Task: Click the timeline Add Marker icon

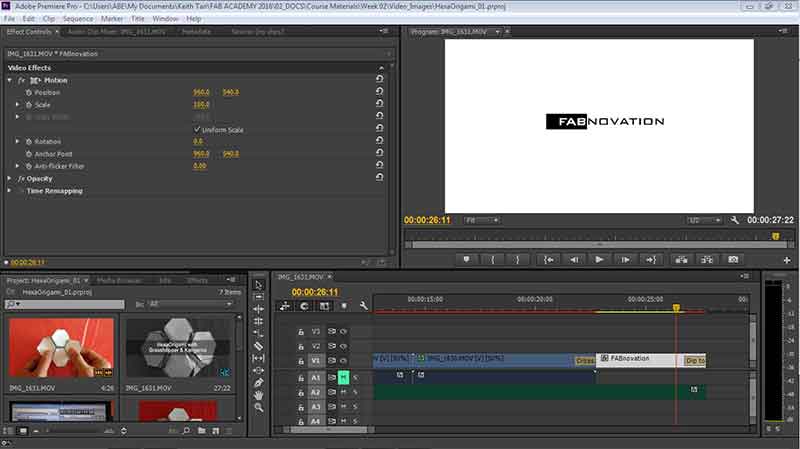Action: coord(344,306)
